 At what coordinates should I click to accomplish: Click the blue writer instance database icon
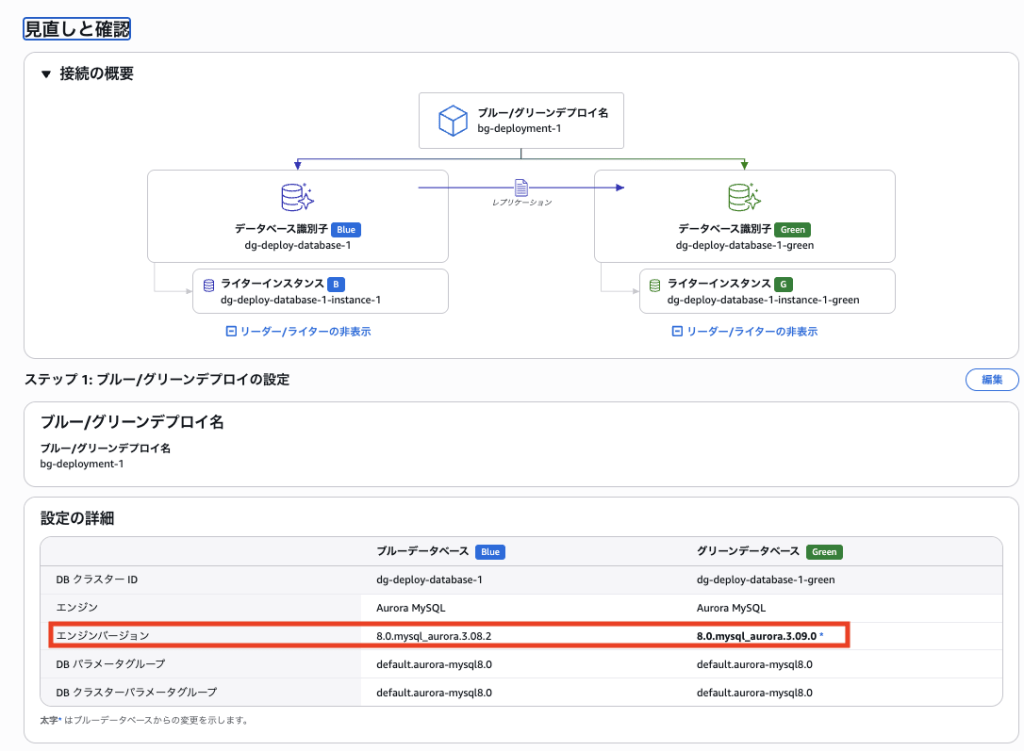[208, 285]
